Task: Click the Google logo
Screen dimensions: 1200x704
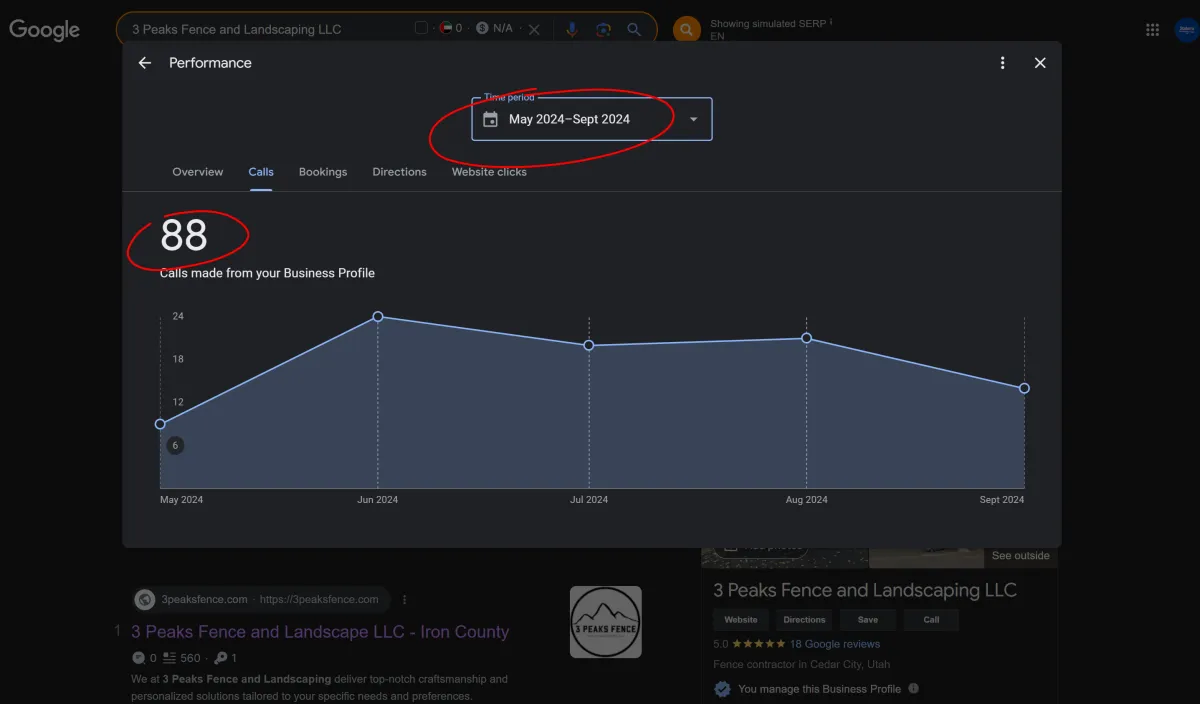Action: pos(45,30)
